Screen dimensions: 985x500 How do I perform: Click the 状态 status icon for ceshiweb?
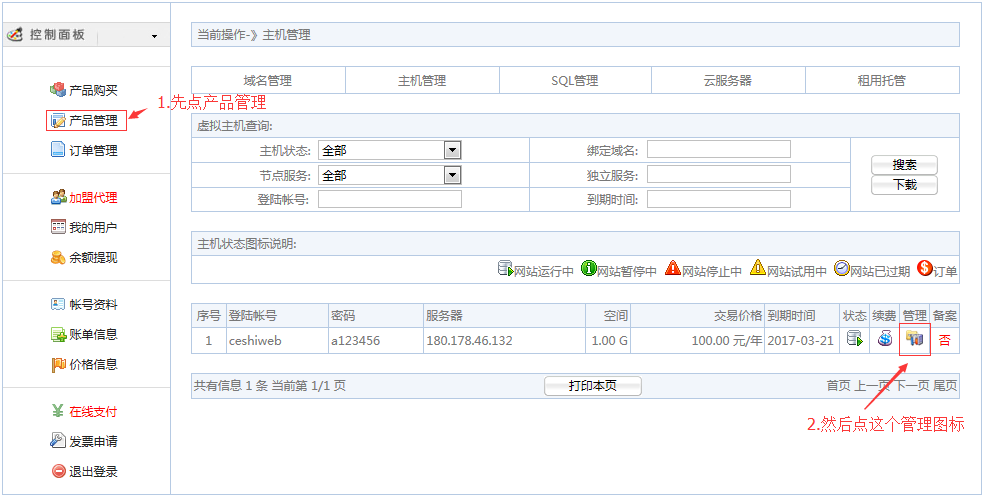(x=855, y=340)
